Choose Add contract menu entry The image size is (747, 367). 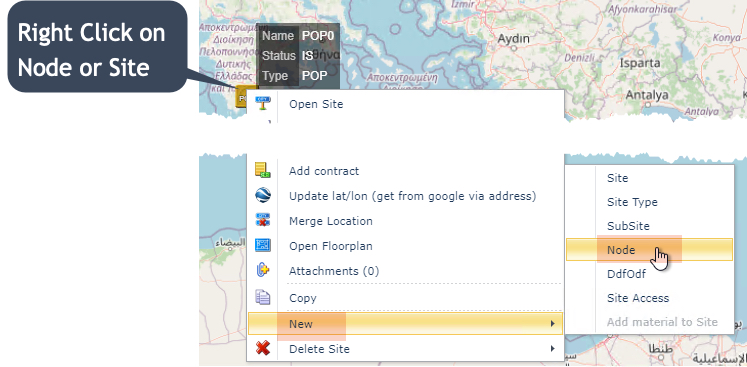tap(405, 171)
